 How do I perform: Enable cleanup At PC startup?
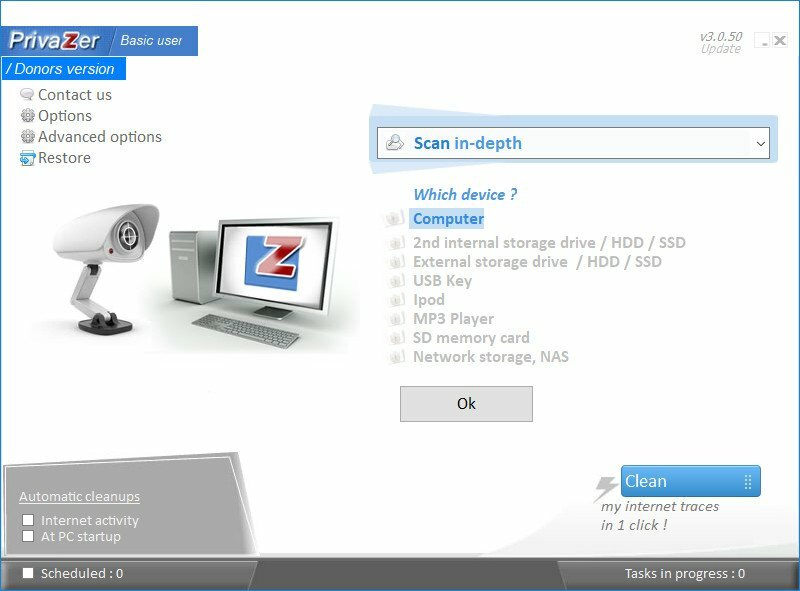[x=27, y=536]
